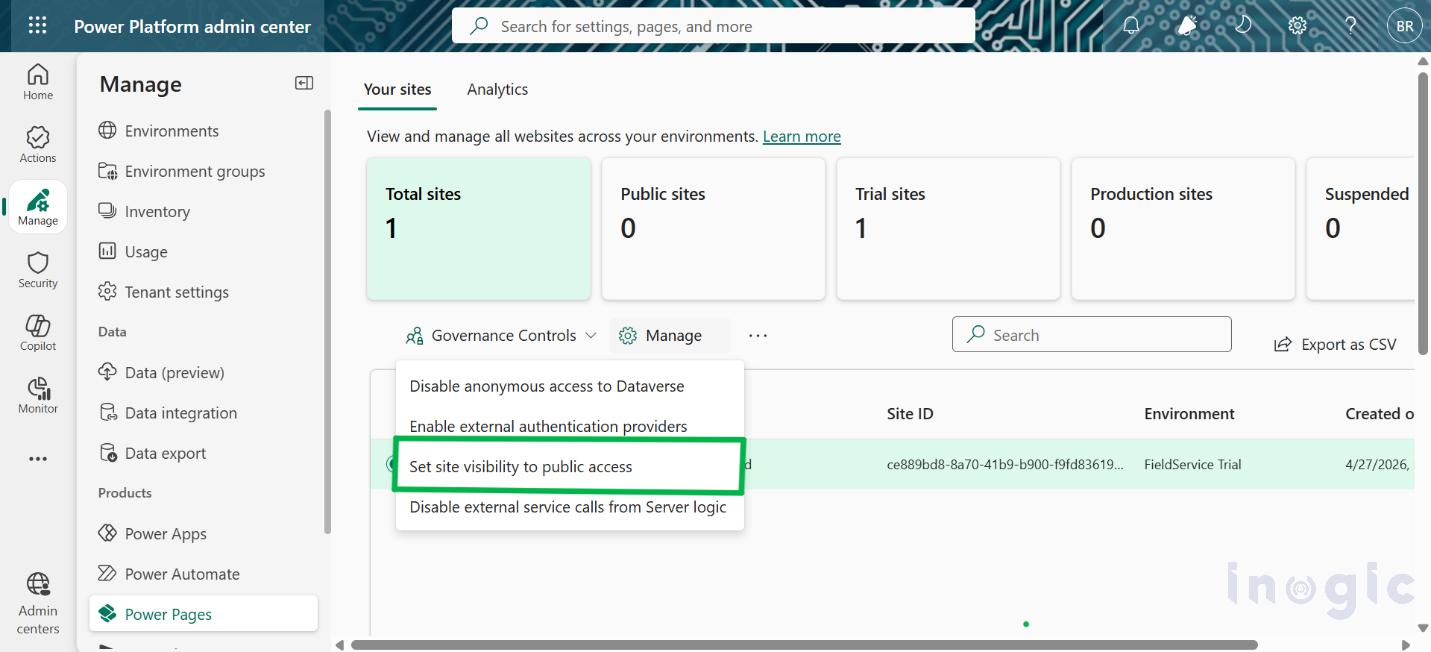
Task: Follow the Learn more link
Action: tap(801, 136)
